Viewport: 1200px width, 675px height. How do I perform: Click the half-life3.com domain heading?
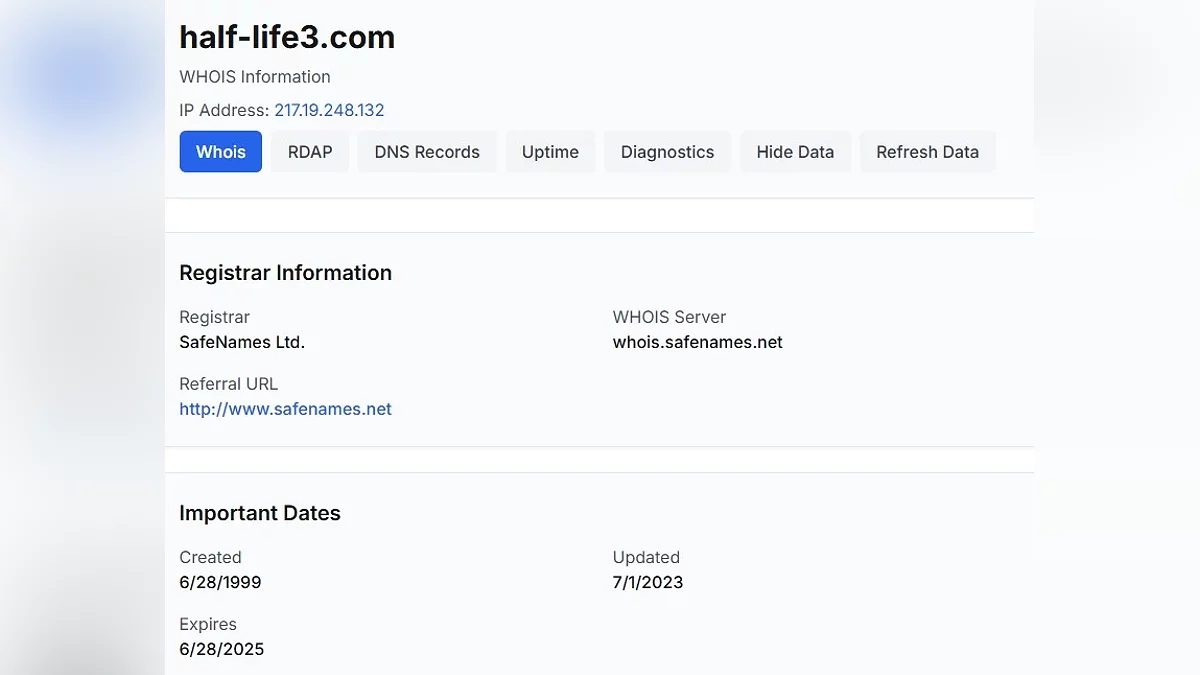pyautogui.click(x=287, y=37)
